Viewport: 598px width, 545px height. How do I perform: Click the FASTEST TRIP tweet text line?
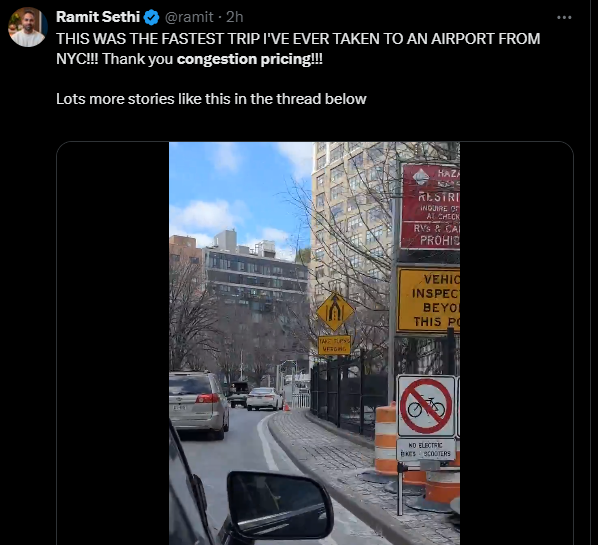coord(298,39)
